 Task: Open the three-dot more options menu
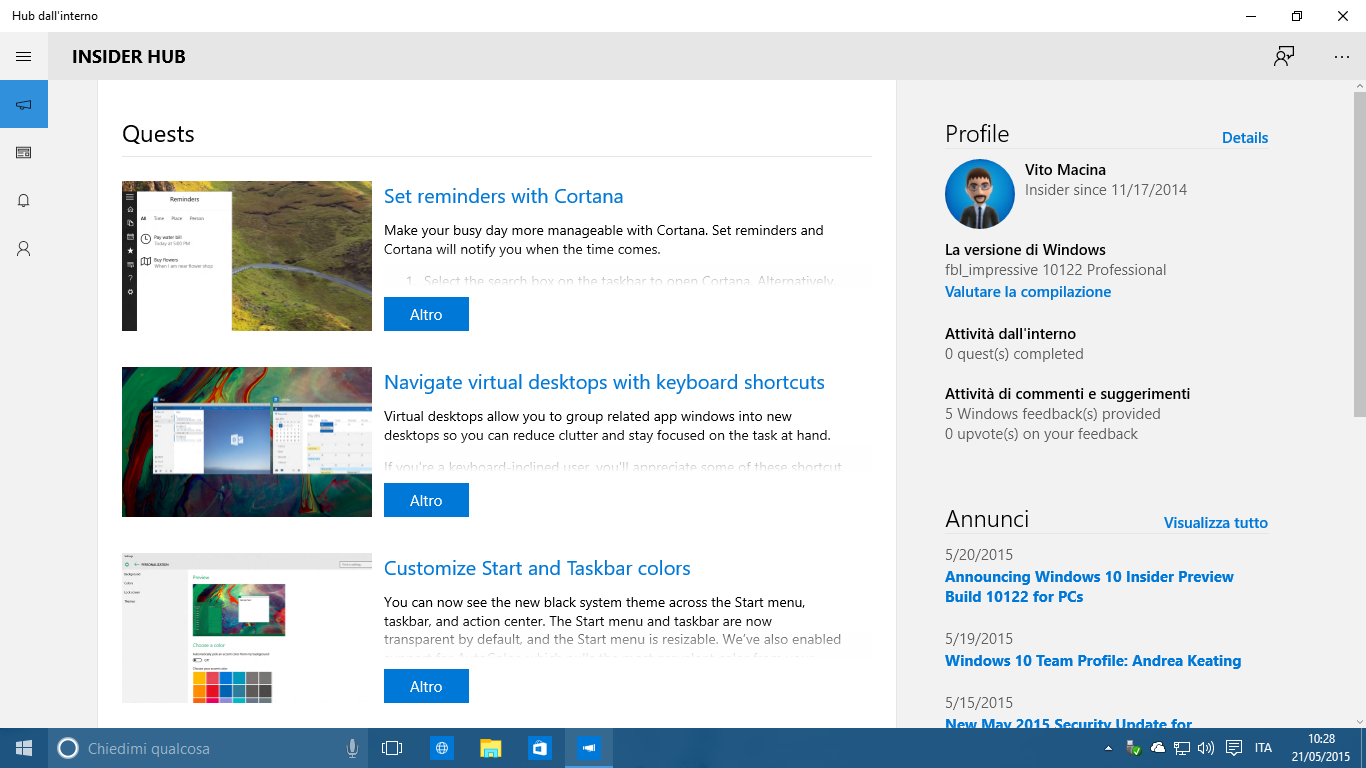click(x=1342, y=56)
